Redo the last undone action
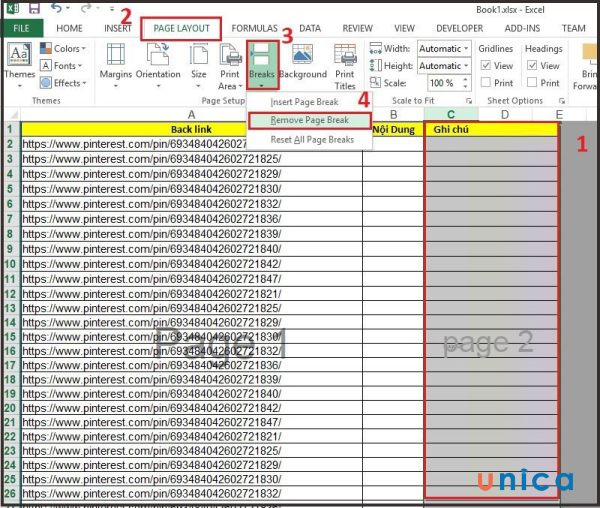 [86, 8]
